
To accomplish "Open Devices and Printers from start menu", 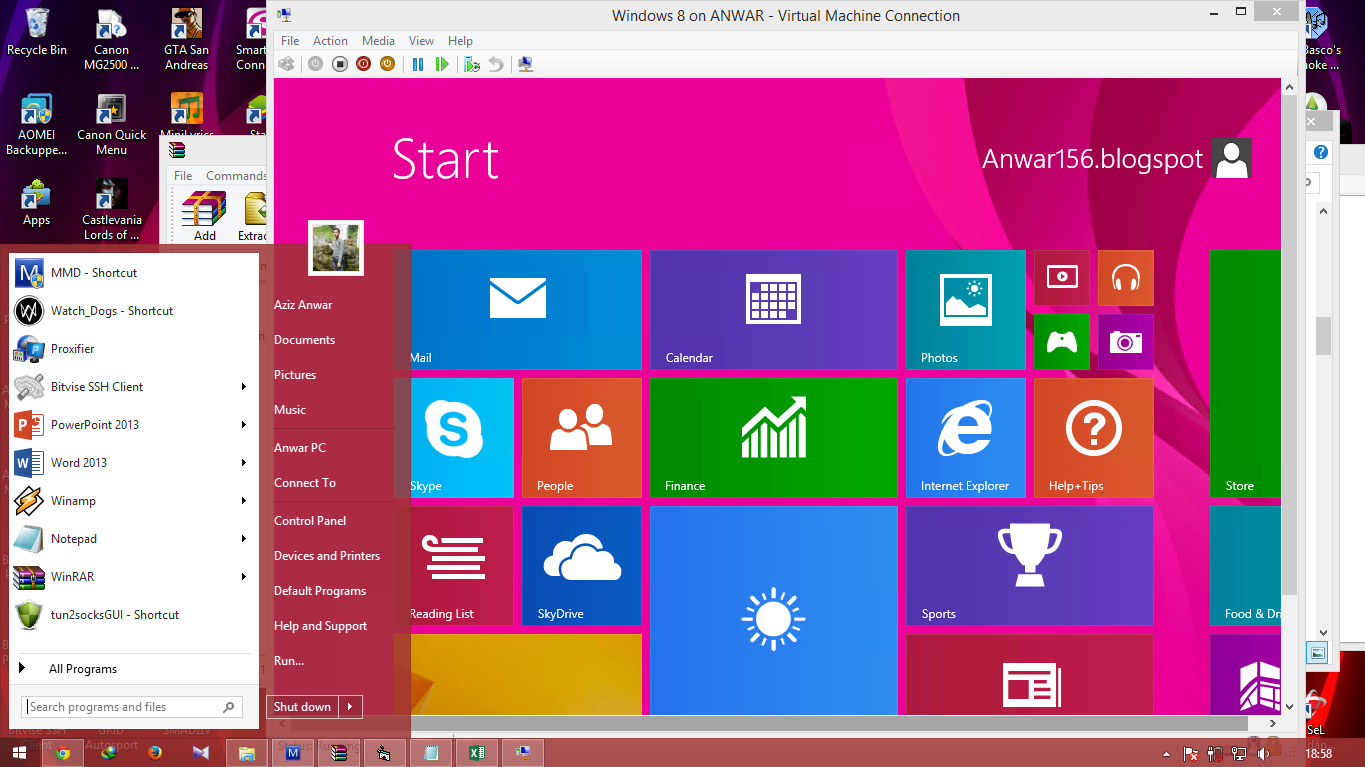I will [327, 556].
